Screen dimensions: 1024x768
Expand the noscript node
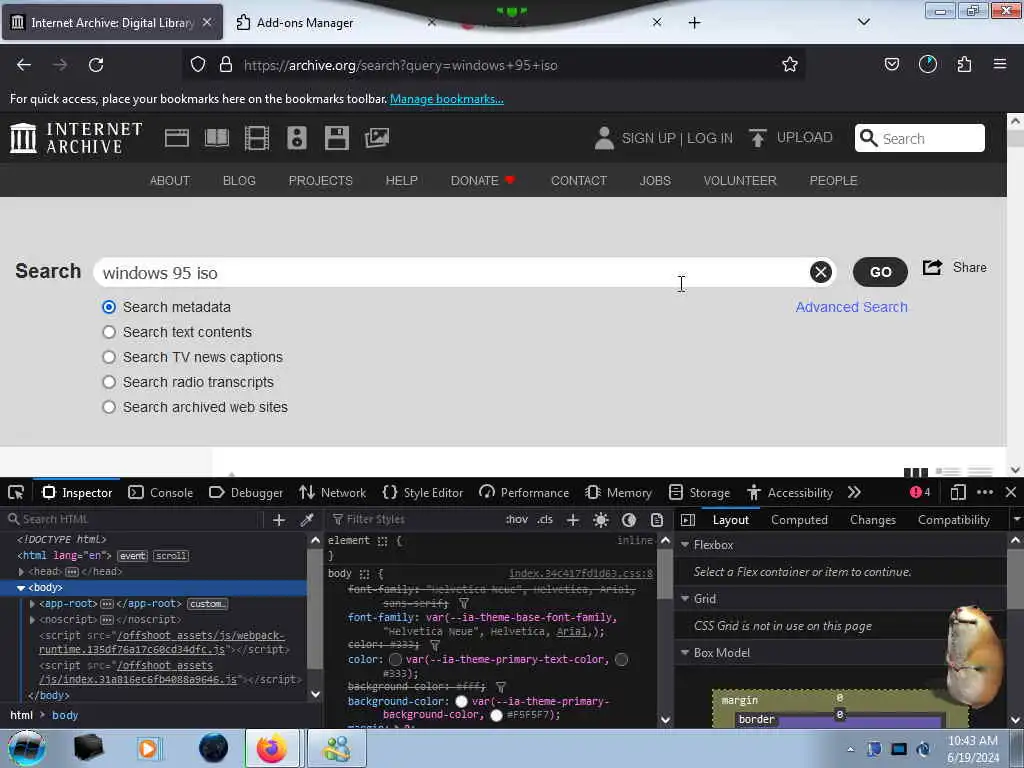click(33, 619)
